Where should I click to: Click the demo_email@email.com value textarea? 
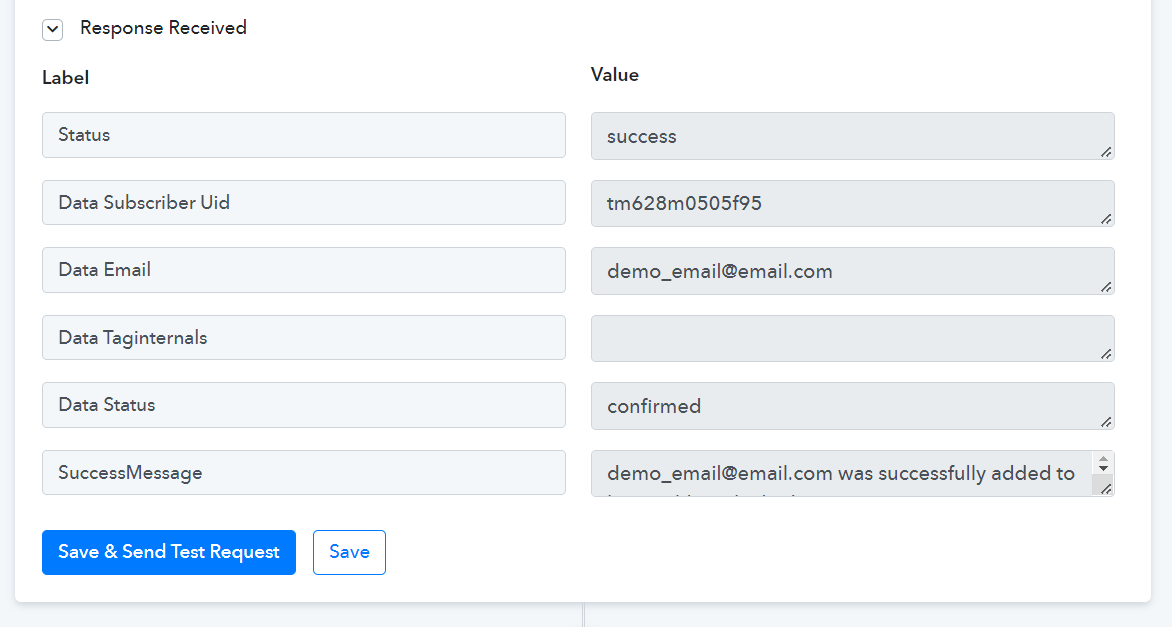(x=850, y=271)
